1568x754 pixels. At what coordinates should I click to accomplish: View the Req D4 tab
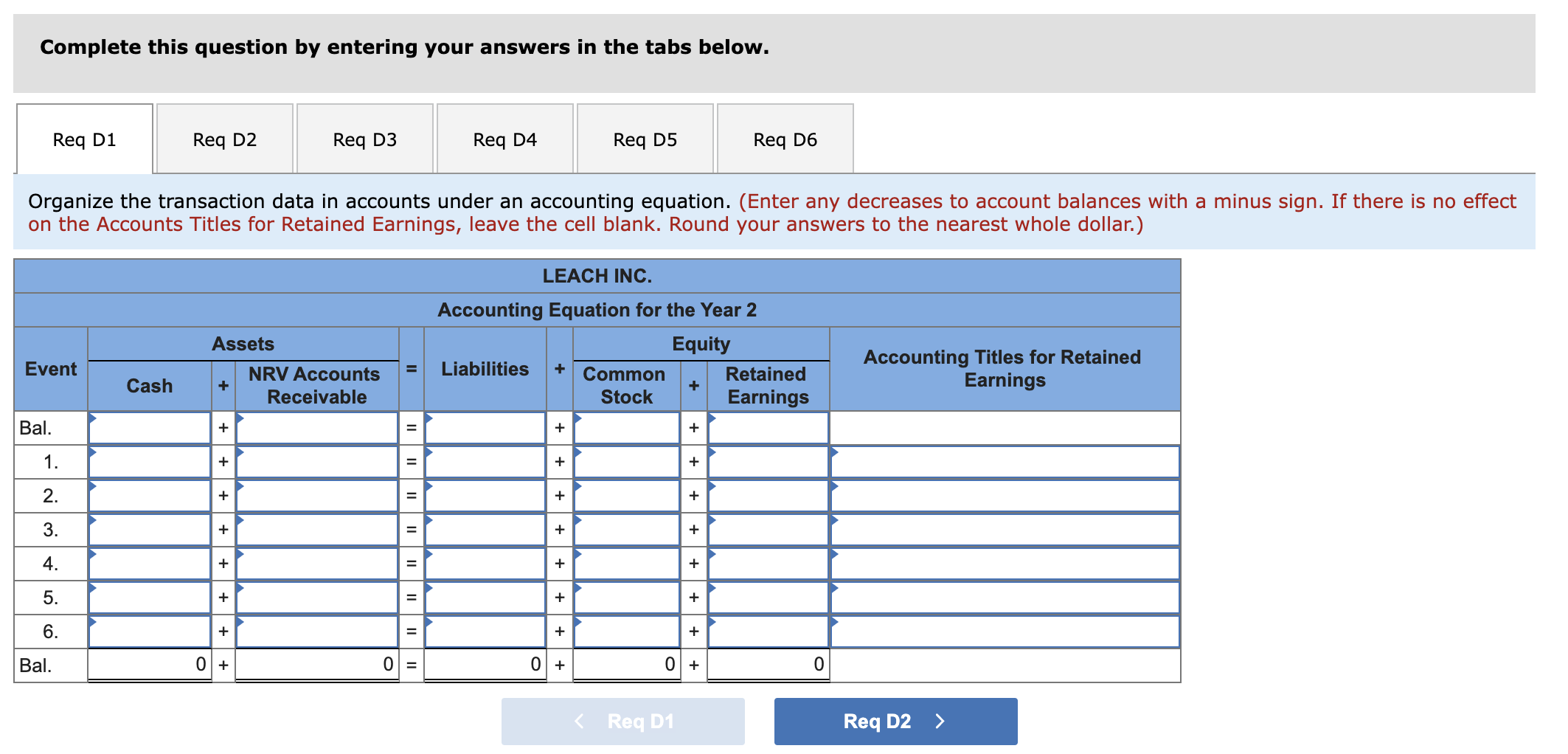504,139
